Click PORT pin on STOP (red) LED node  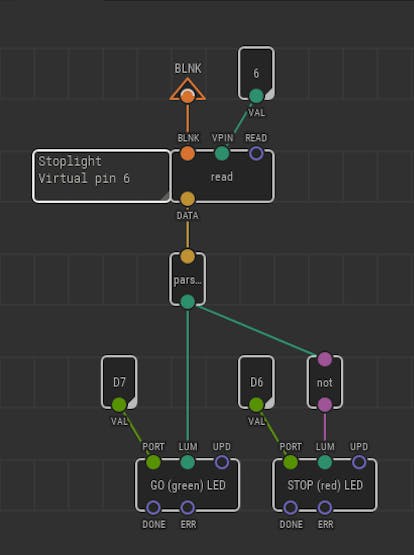coord(291,462)
